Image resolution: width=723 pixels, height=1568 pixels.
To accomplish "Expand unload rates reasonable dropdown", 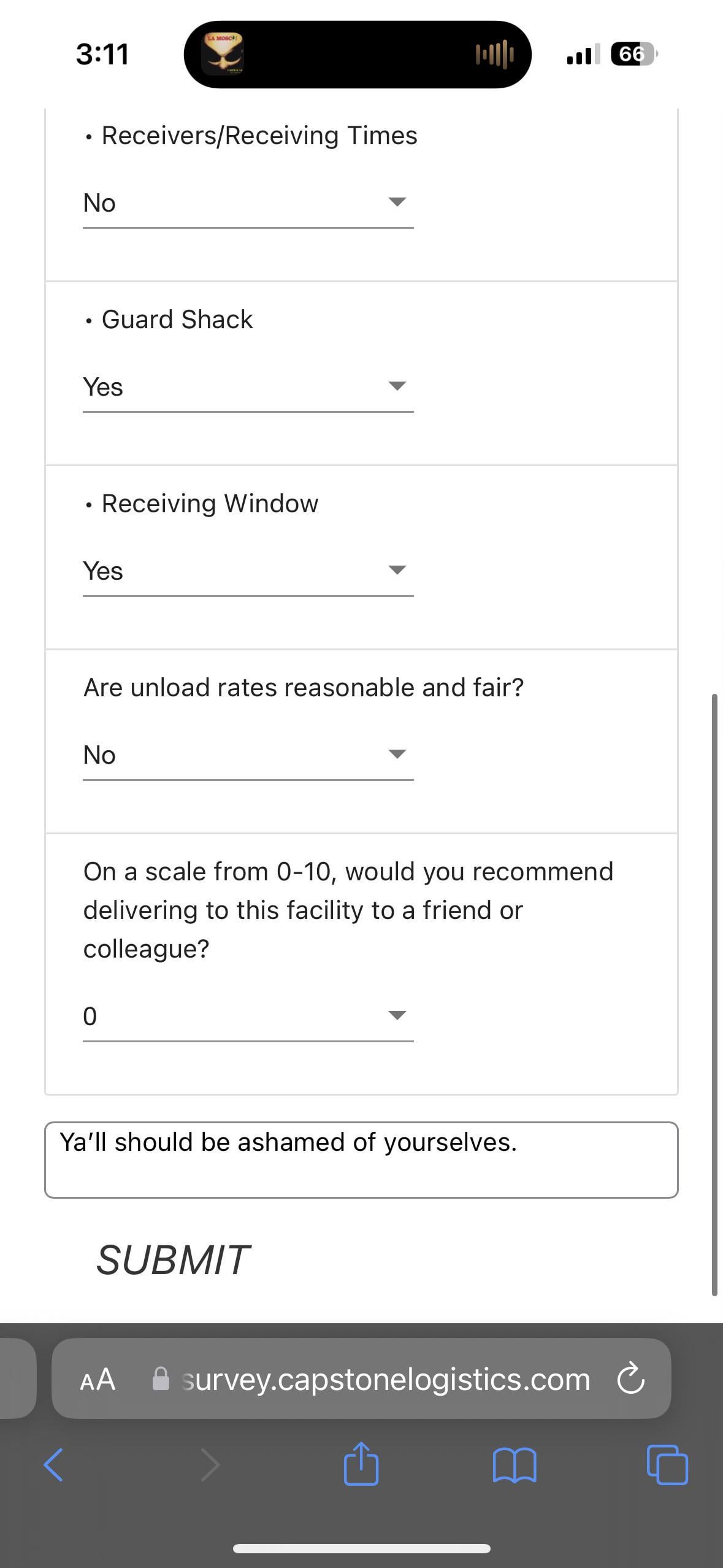I will tap(248, 755).
